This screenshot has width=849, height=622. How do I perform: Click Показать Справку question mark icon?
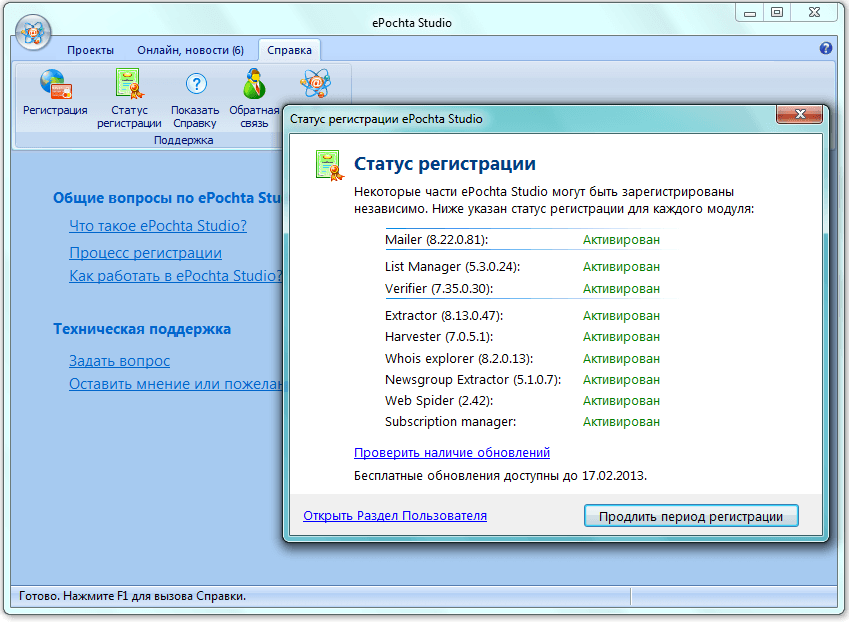click(195, 84)
